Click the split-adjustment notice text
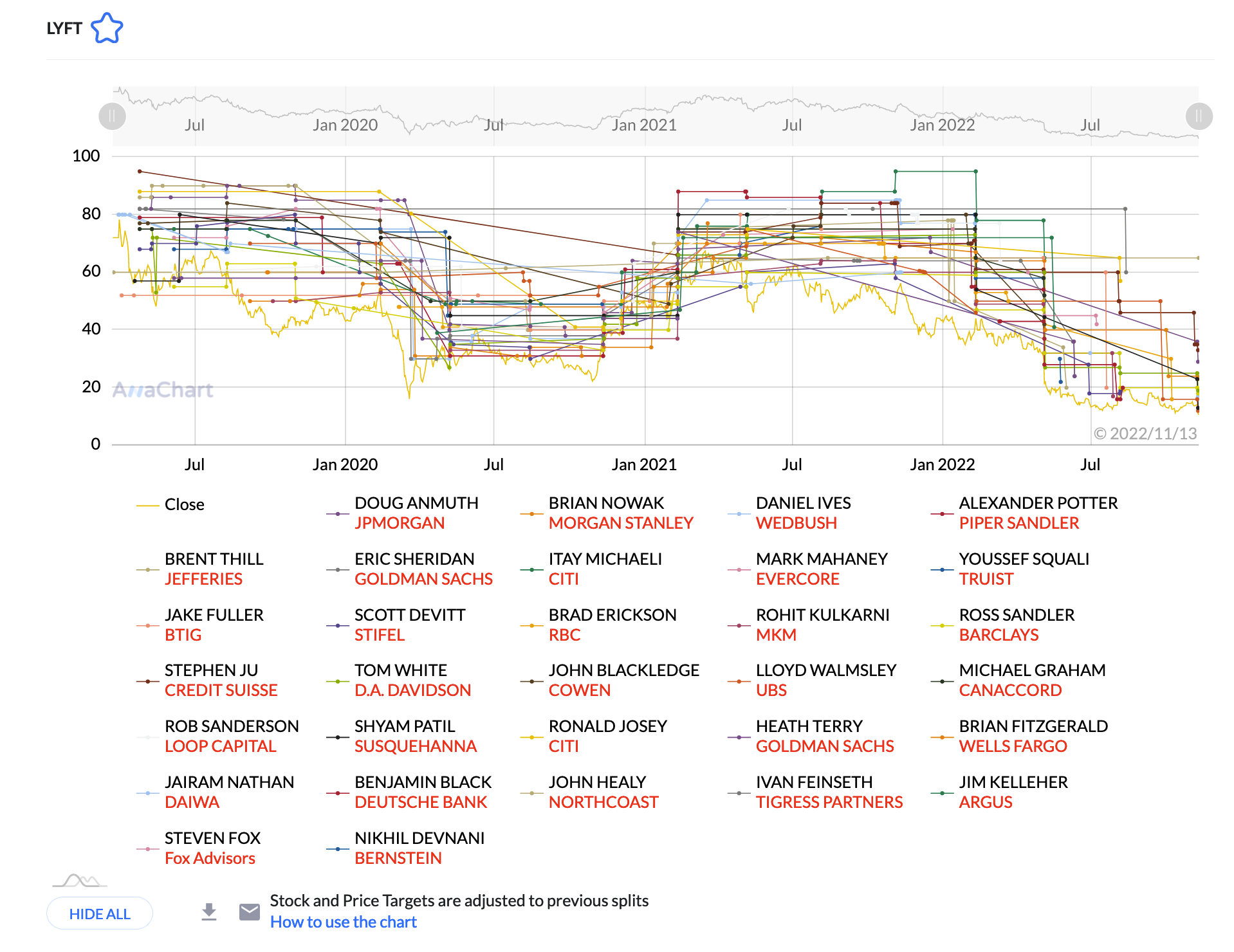The height and width of the screenshot is (952, 1234). click(459, 901)
